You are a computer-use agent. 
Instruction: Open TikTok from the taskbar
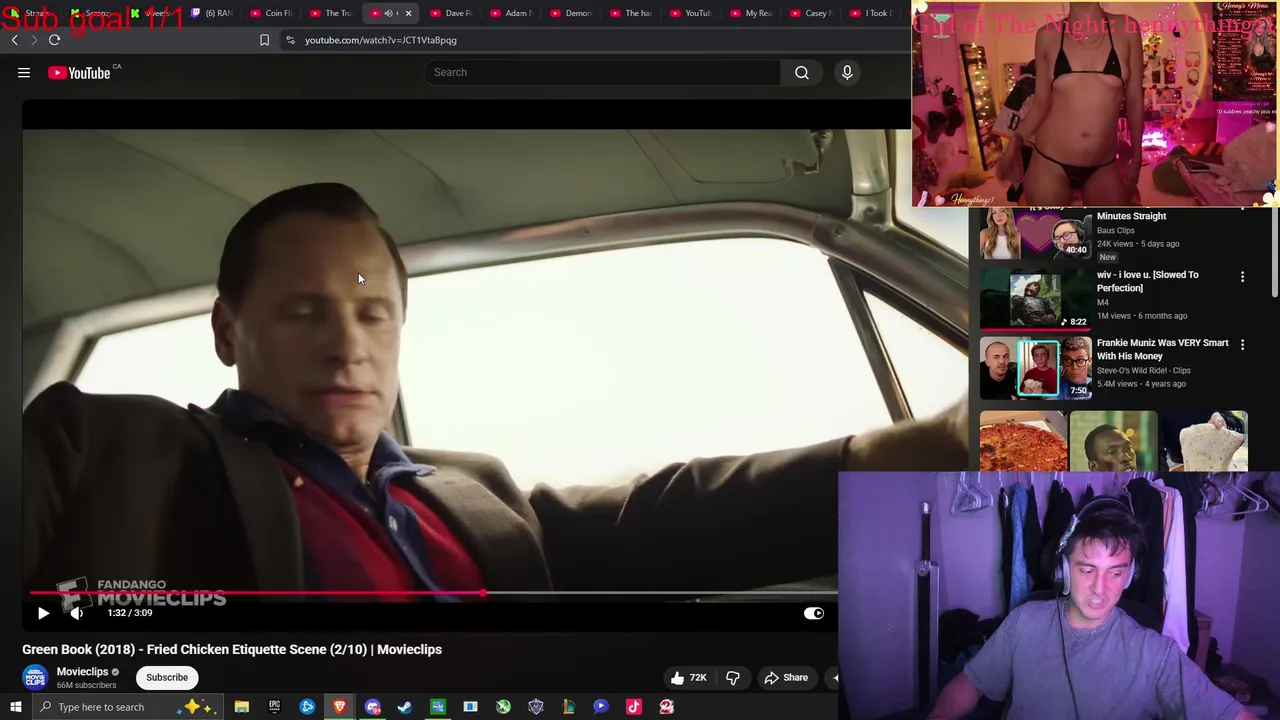click(x=634, y=707)
